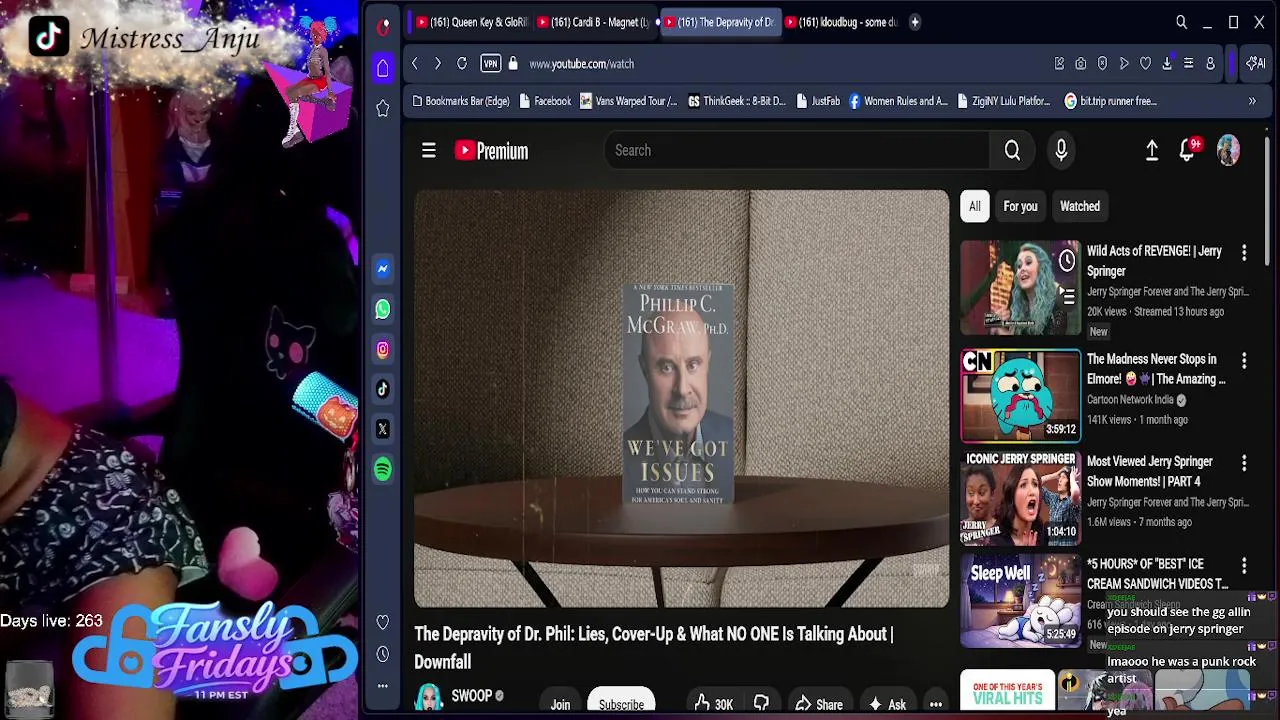
Task: Open the Aria AI assistant button
Action: pyautogui.click(x=1255, y=64)
